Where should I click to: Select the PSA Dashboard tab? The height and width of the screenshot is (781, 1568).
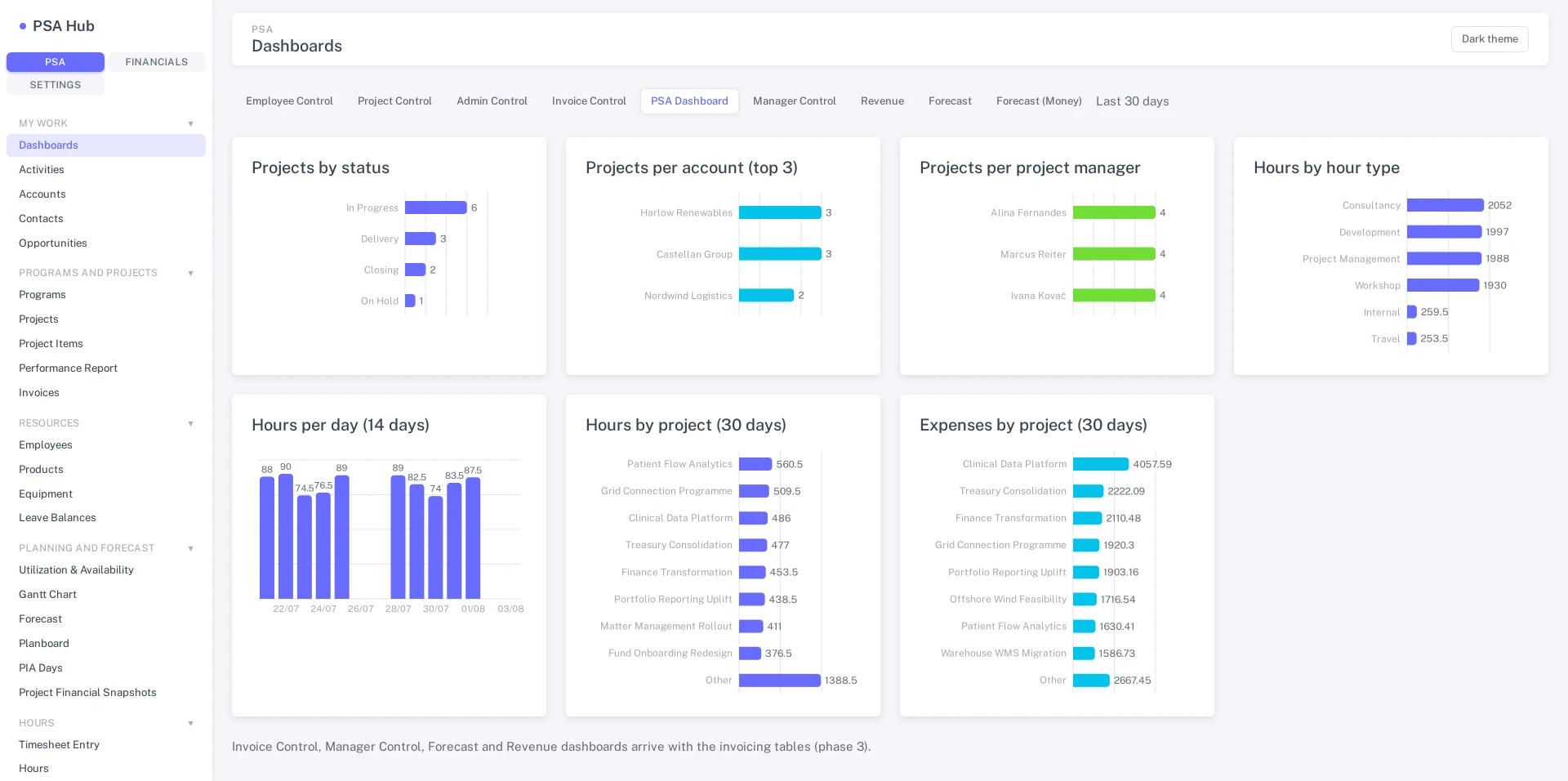click(x=689, y=101)
